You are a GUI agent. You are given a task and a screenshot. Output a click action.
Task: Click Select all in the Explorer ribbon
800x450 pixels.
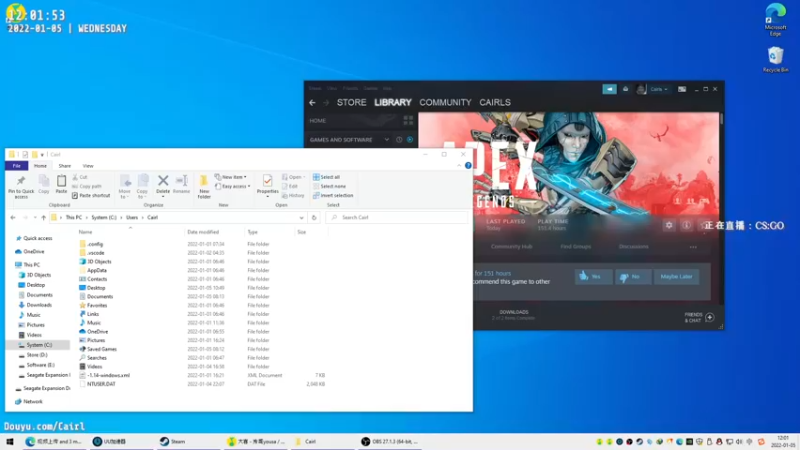327,177
